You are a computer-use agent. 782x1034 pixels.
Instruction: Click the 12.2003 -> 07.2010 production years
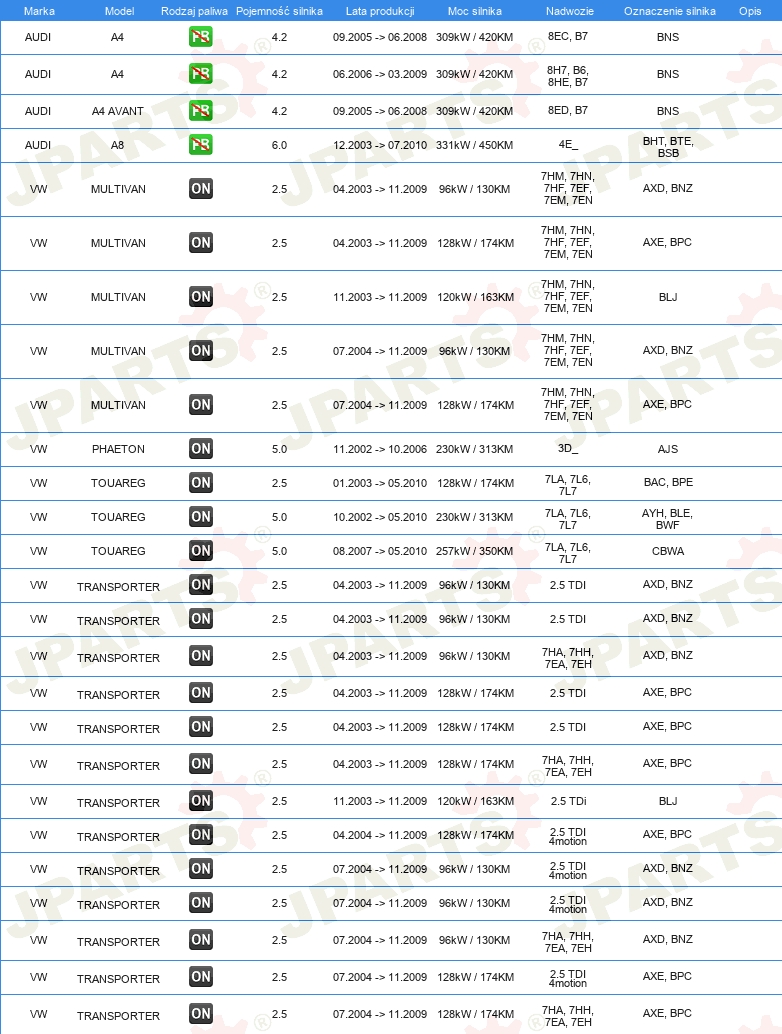(380, 145)
